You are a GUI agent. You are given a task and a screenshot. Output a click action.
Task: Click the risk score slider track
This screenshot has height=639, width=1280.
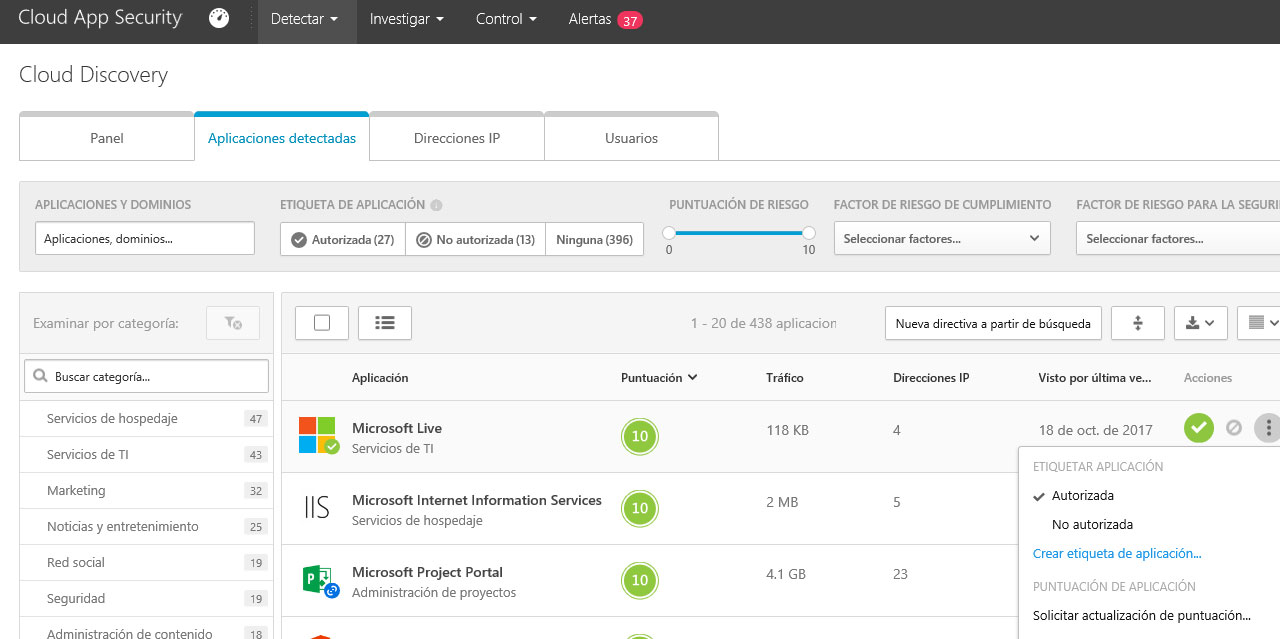(x=739, y=233)
